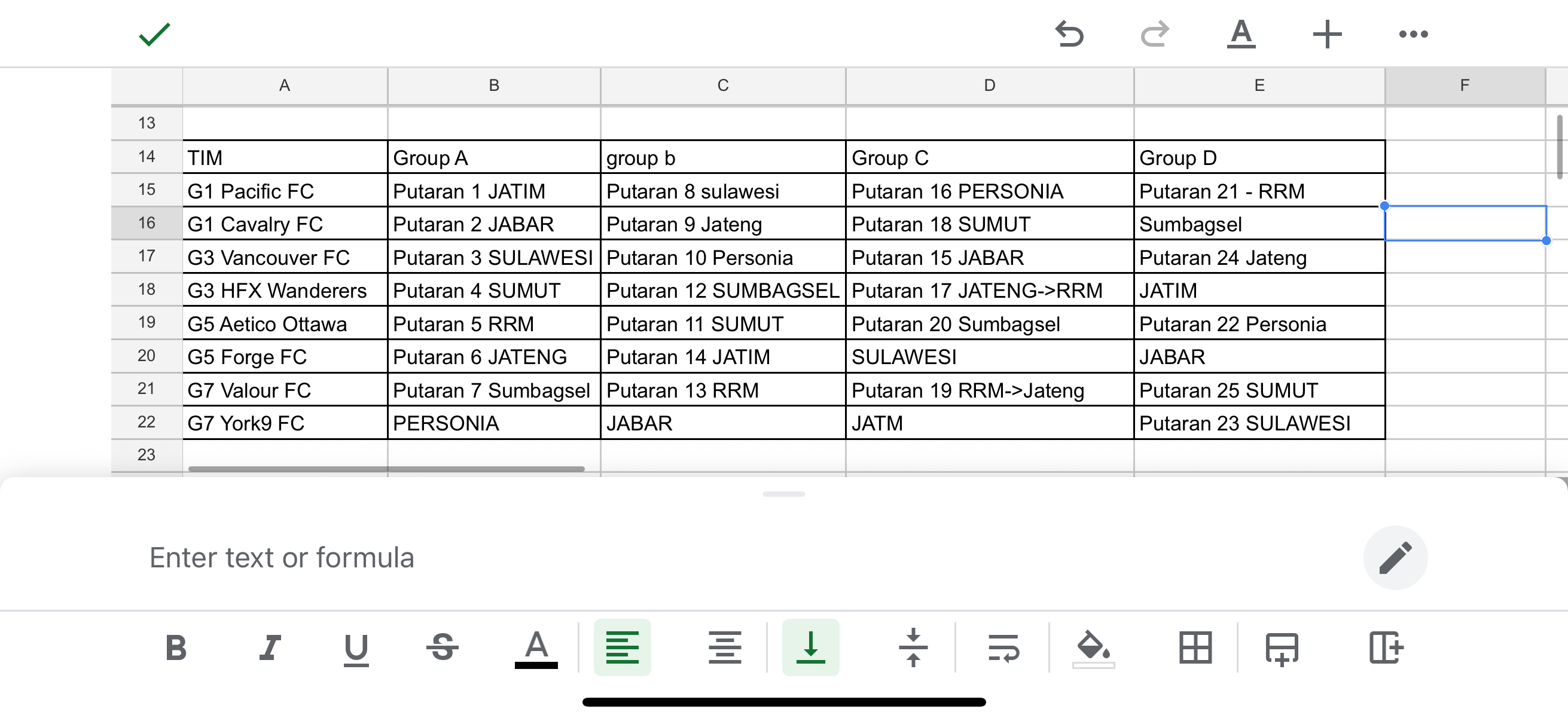Tap the pencil edit button
This screenshot has width=1568, height=721.
pyautogui.click(x=1395, y=557)
